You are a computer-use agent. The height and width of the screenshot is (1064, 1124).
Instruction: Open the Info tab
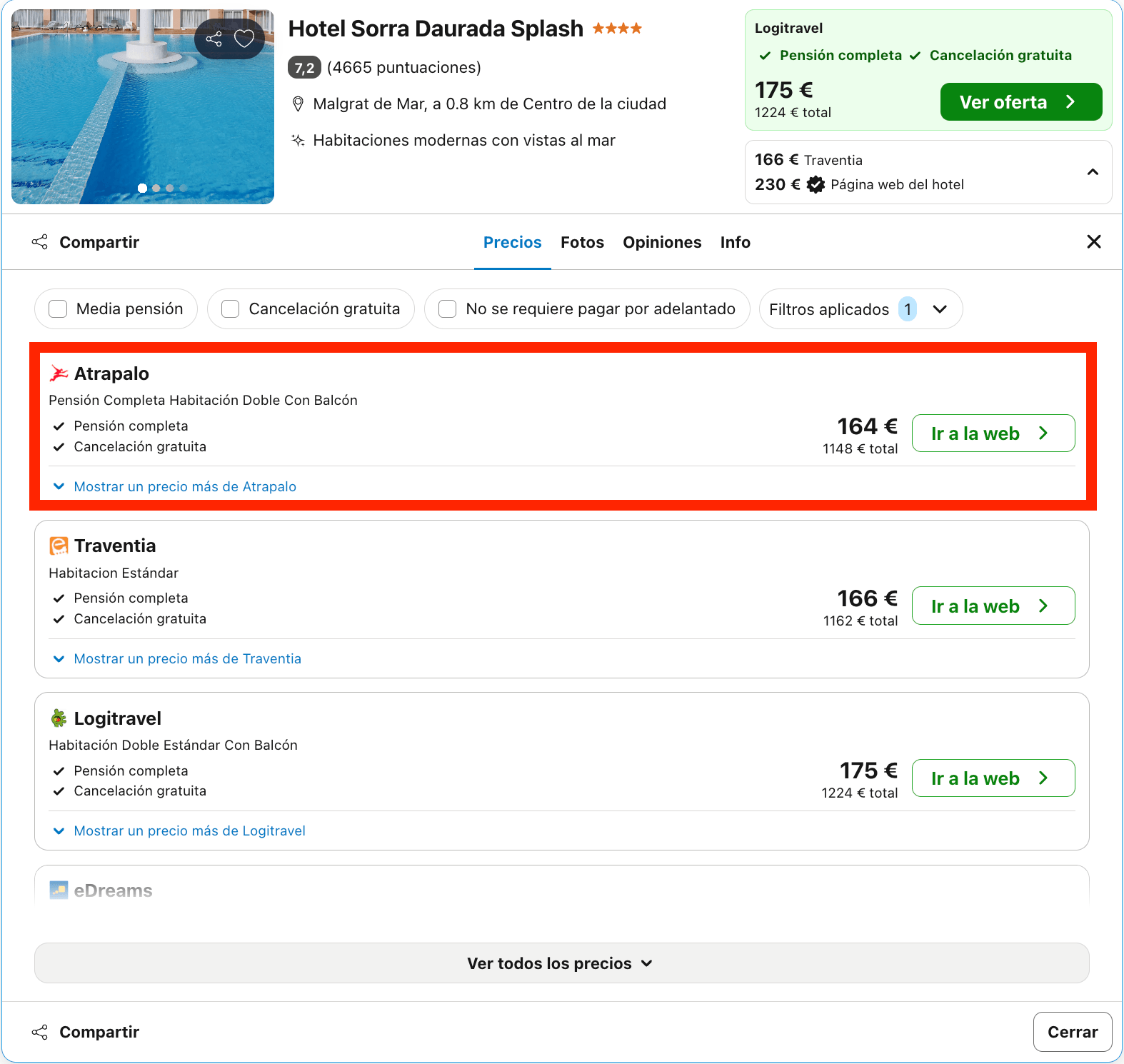(735, 242)
